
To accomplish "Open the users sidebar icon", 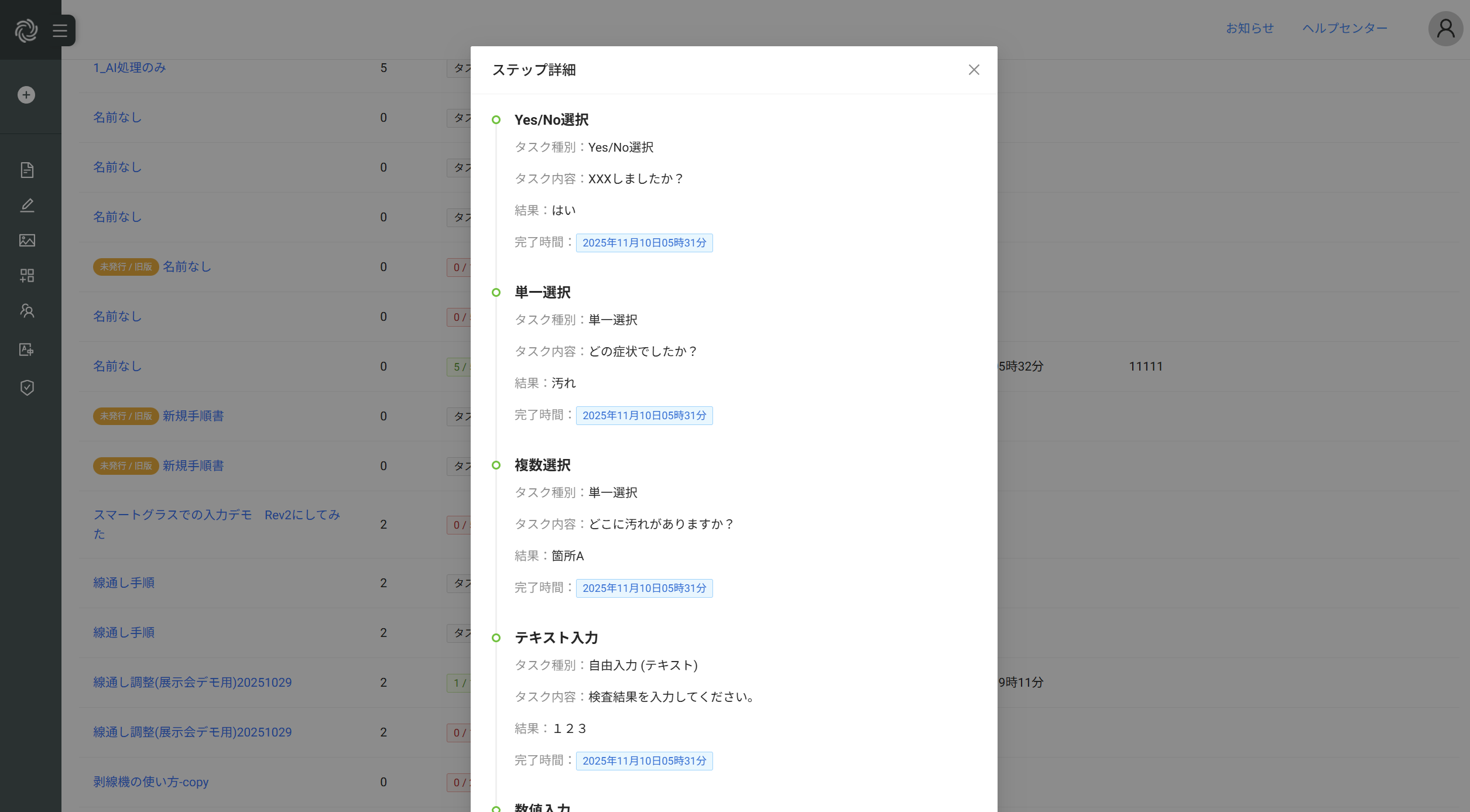I will coord(27,311).
